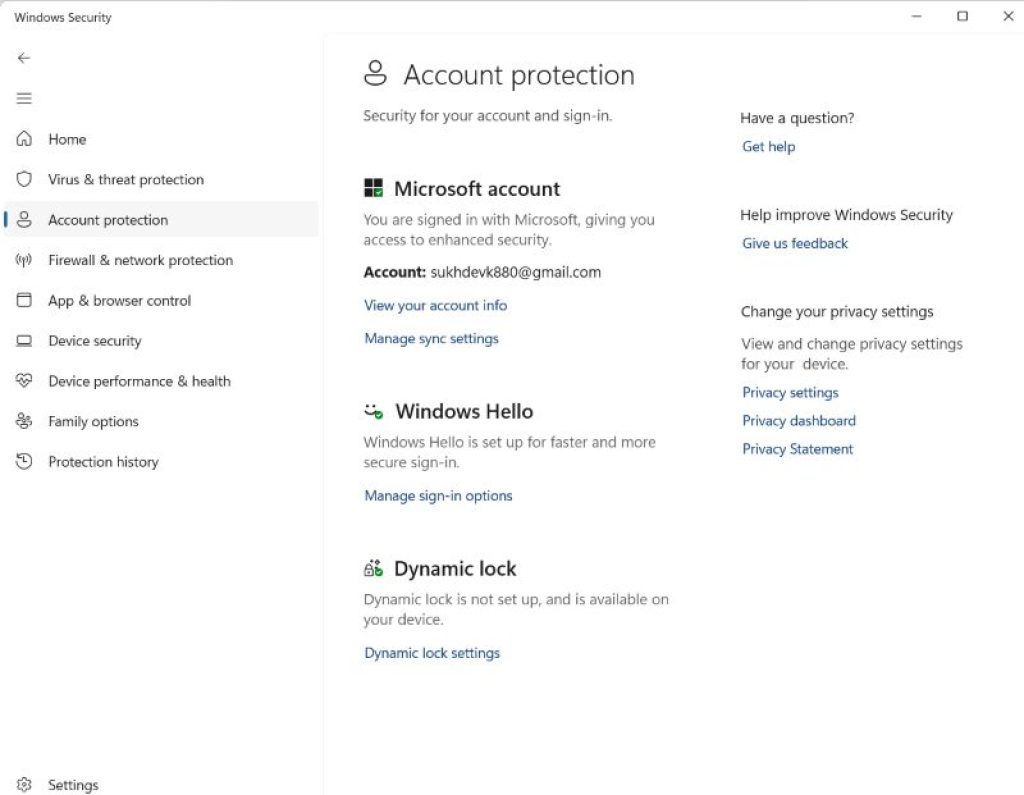Open Privacy dashboard link
The height and width of the screenshot is (795, 1024).
click(799, 421)
